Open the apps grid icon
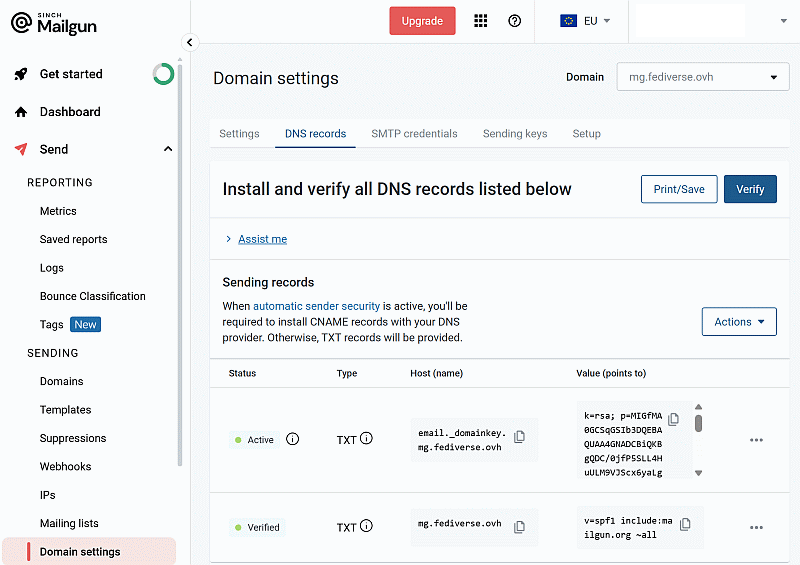 tap(481, 21)
